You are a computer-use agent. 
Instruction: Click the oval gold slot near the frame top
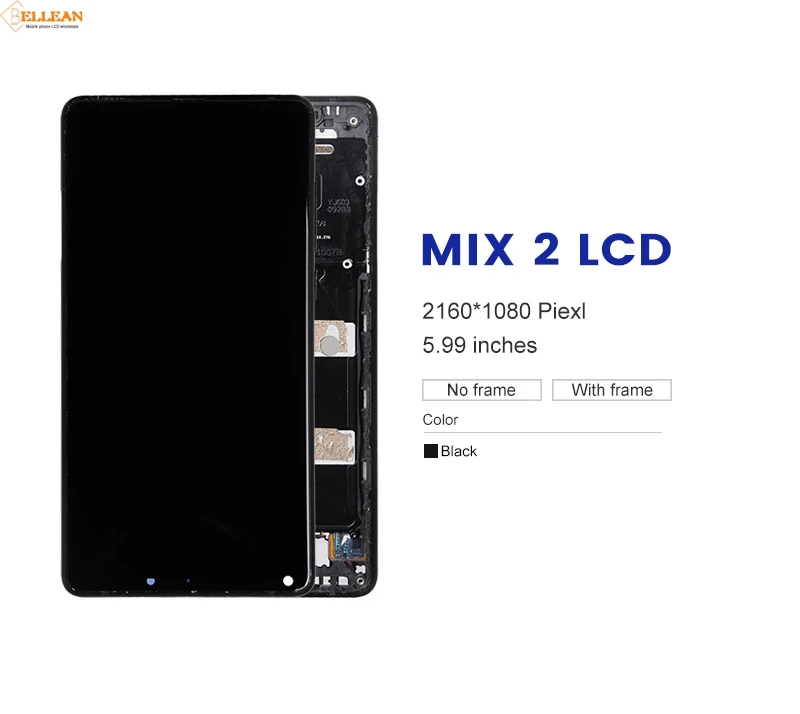point(323,150)
